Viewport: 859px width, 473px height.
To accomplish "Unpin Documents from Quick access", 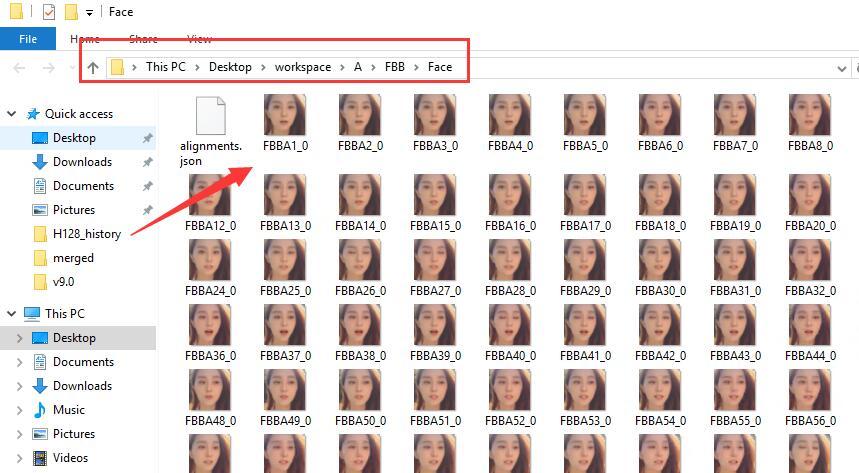I will 147,186.
